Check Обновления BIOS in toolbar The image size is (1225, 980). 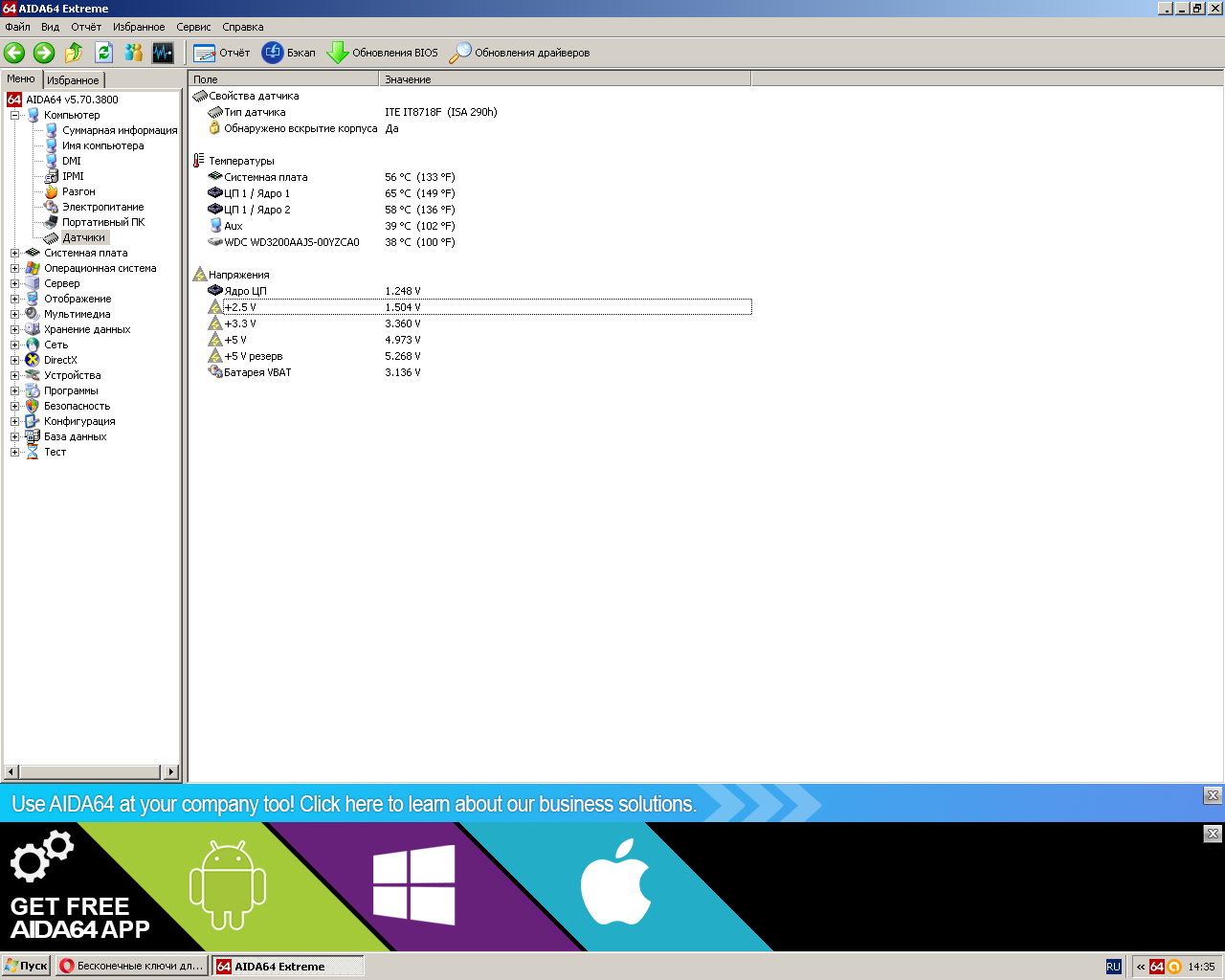pyautogui.click(x=382, y=53)
